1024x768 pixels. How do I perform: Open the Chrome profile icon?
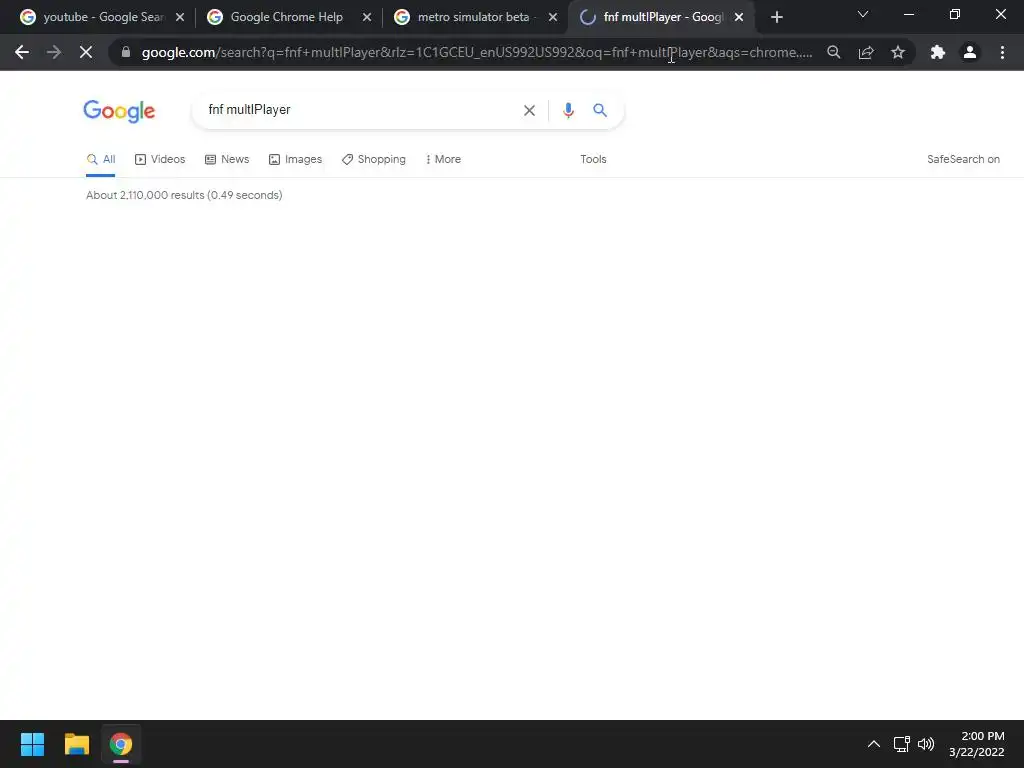pyautogui.click(x=970, y=52)
